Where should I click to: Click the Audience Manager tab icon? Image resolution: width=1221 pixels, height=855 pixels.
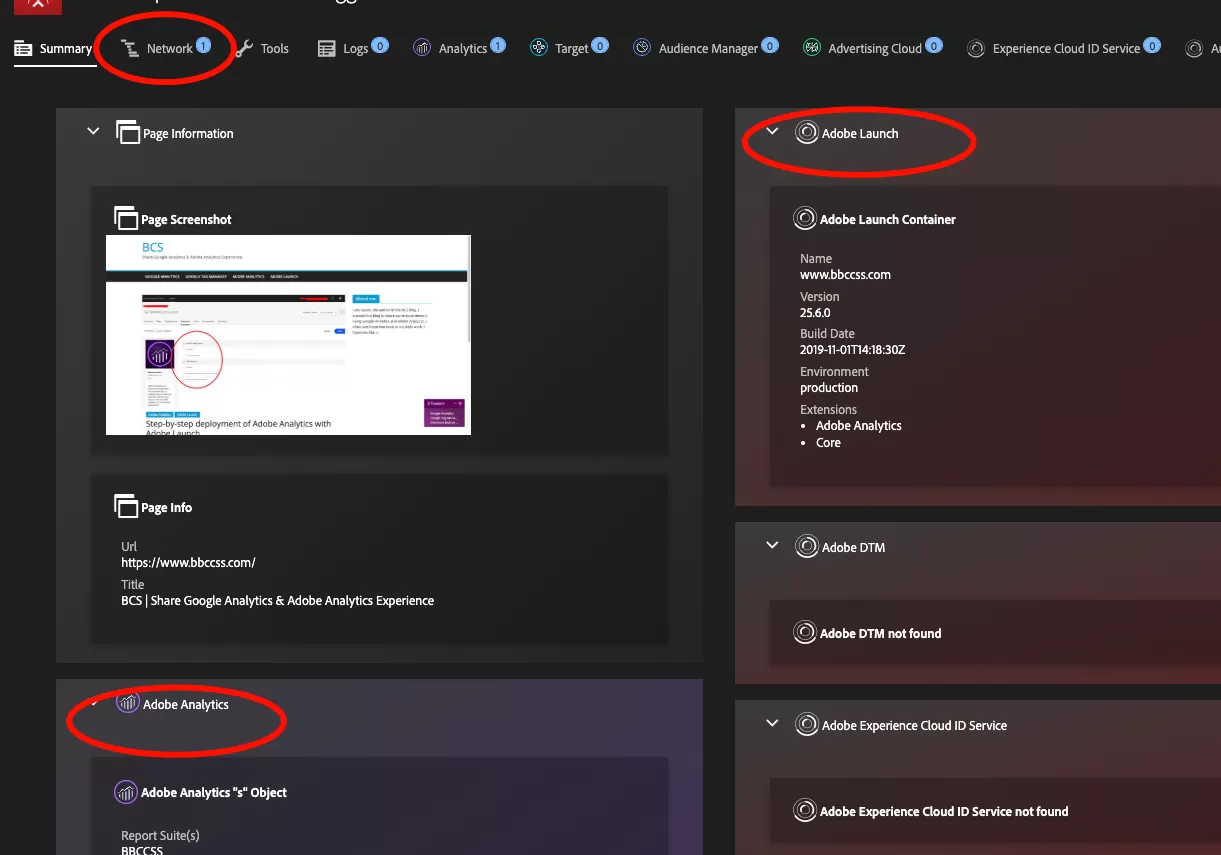point(642,47)
